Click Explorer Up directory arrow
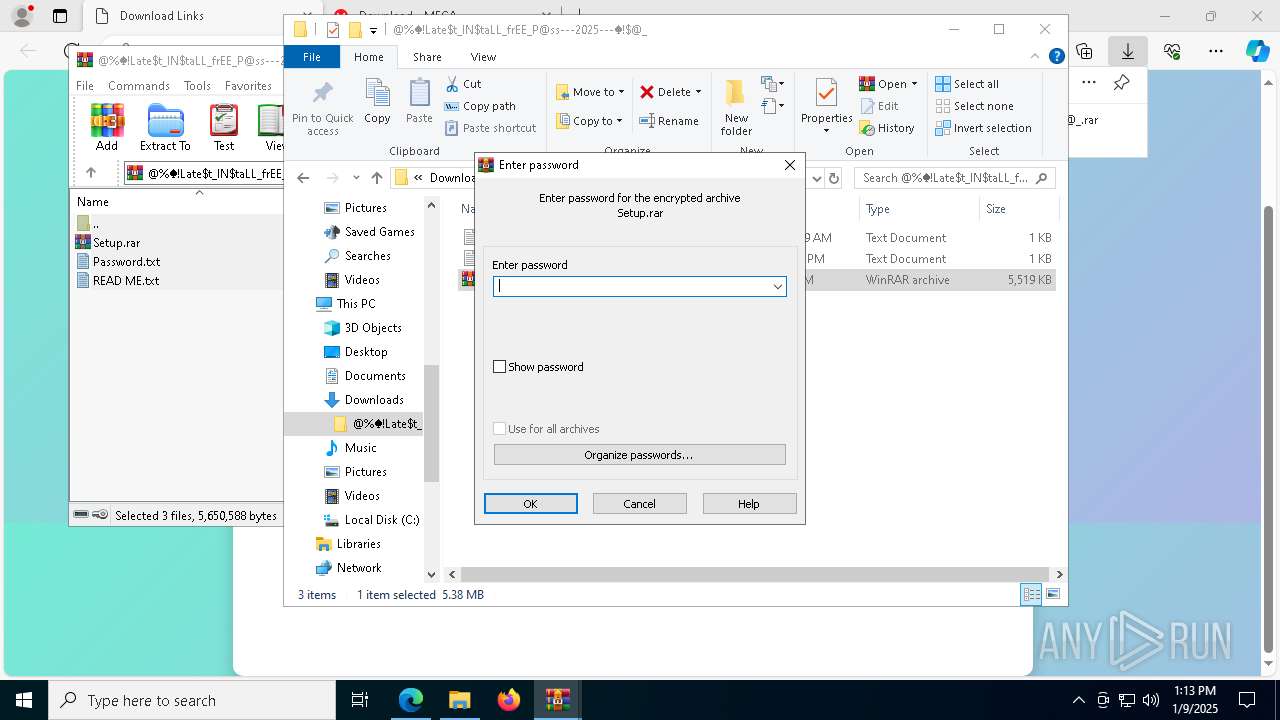Image resolution: width=1280 pixels, height=720 pixels. (x=376, y=178)
